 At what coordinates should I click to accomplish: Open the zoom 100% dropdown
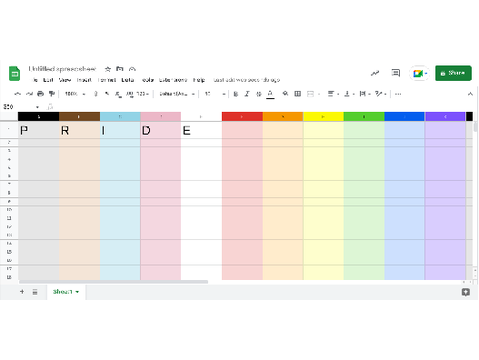pos(75,94)
